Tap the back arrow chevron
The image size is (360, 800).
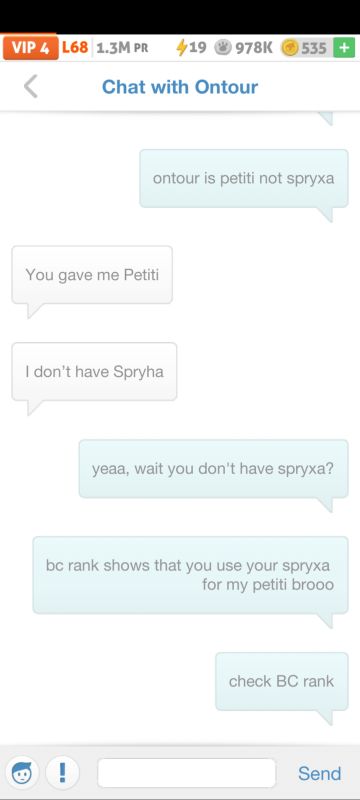(x=31, y=86)
